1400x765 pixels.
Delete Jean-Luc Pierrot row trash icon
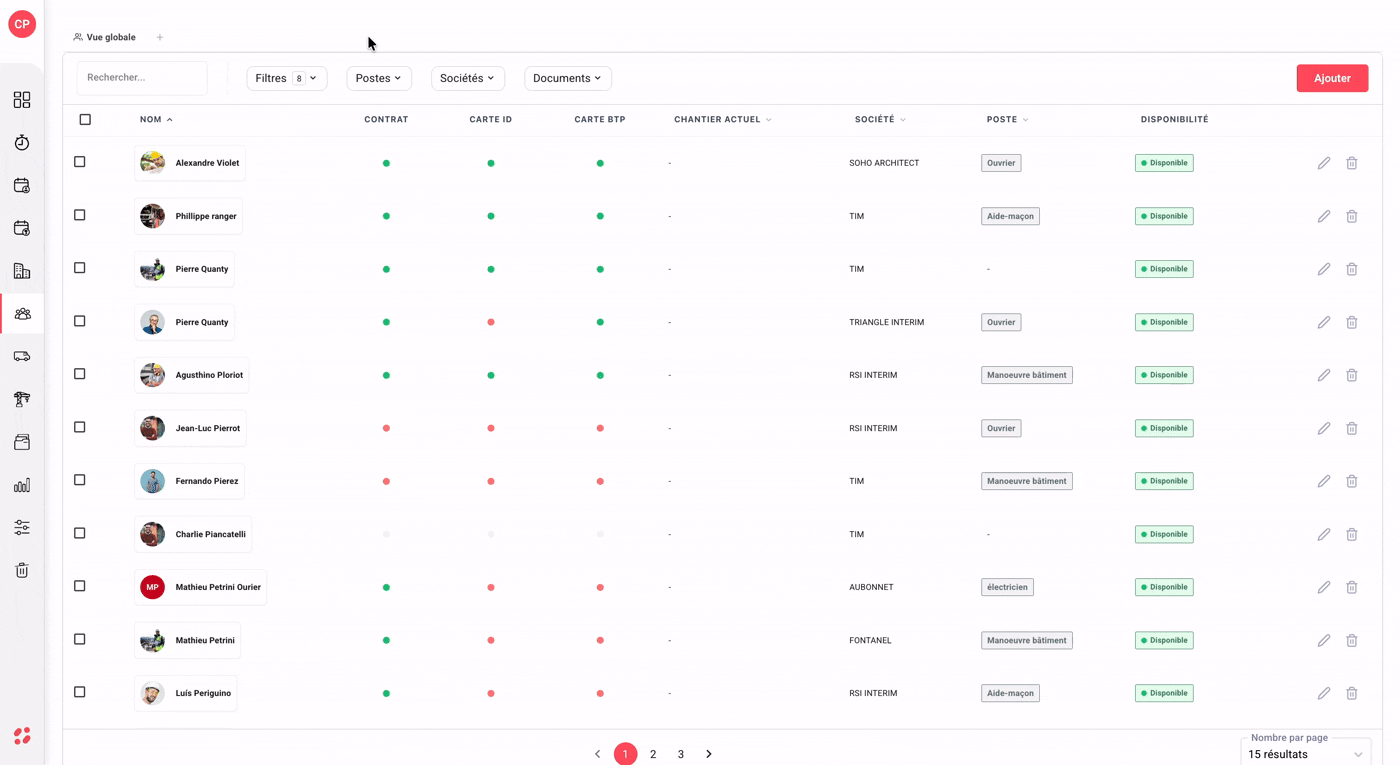coord(1352,428)
